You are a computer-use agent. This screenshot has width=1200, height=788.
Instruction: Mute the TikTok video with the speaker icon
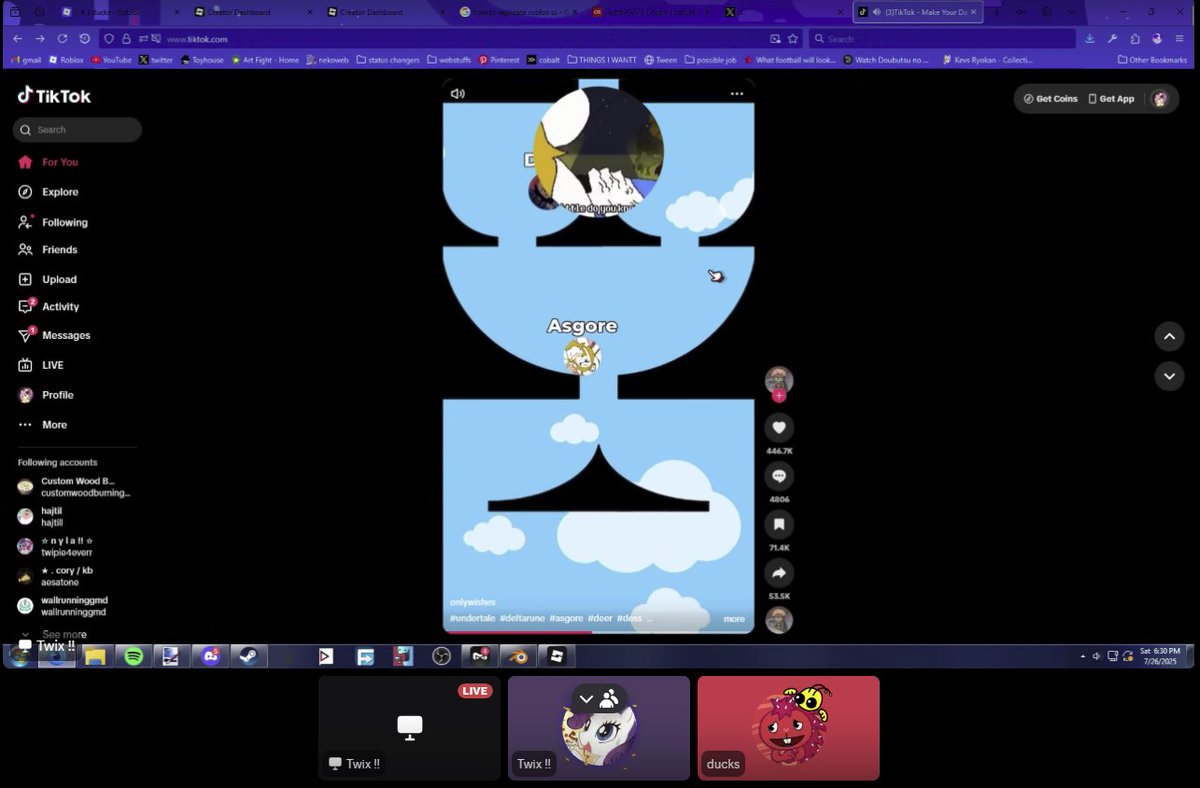tap(457, 93)
